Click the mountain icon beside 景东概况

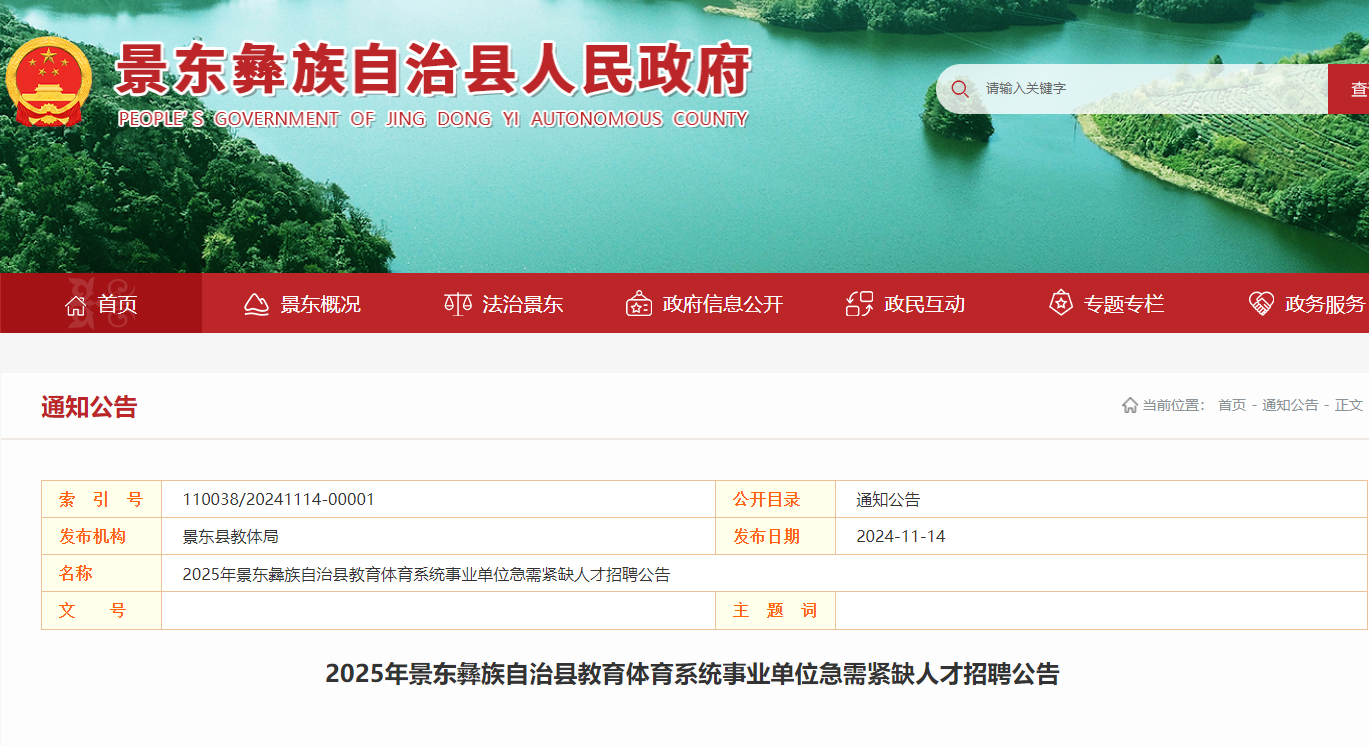tap(257, 304)
